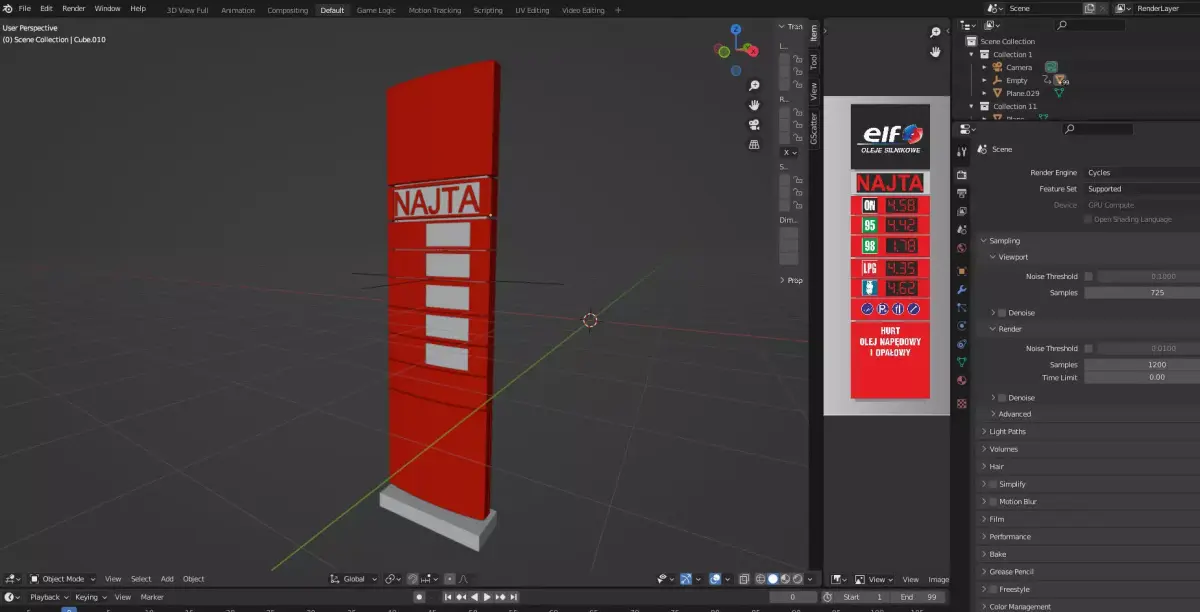Toggle the Viewport Denoise checkbox
The height and width of the screenshot is (612, 1200).
(x=1003, y=313)
